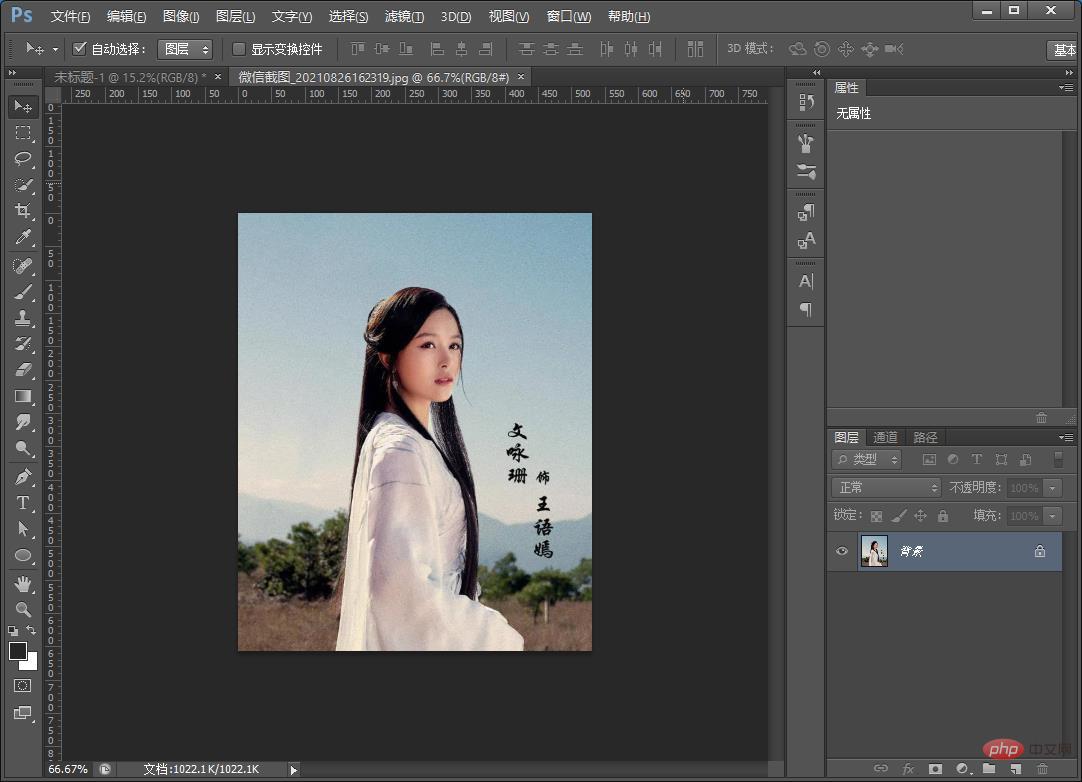The width and height of the screenshot is (1082, 782).
Task: Click the 背景 layer thumbnail
Action: click(874, 551)
